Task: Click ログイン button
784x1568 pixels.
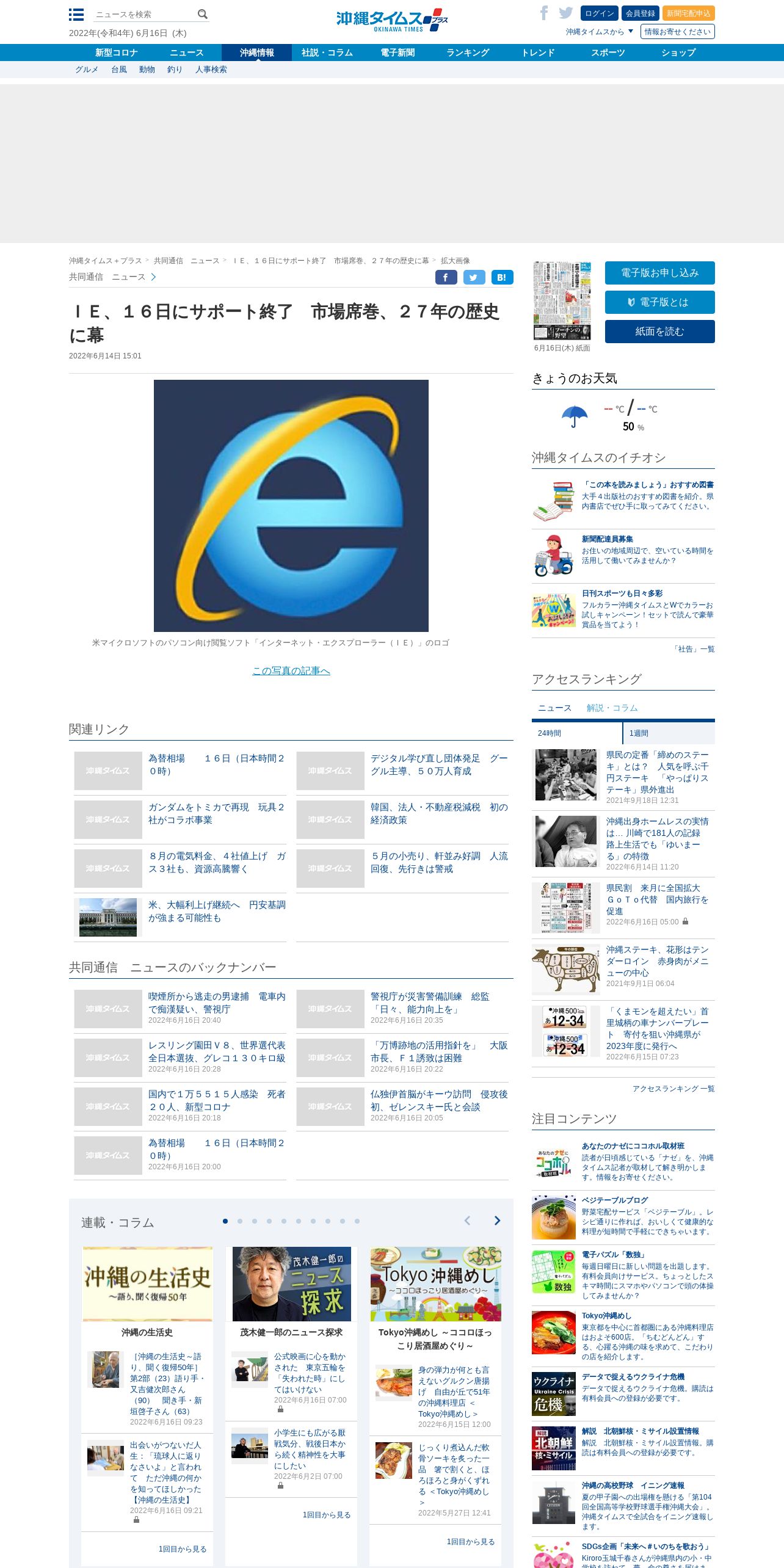Action: tap(600, 13)
